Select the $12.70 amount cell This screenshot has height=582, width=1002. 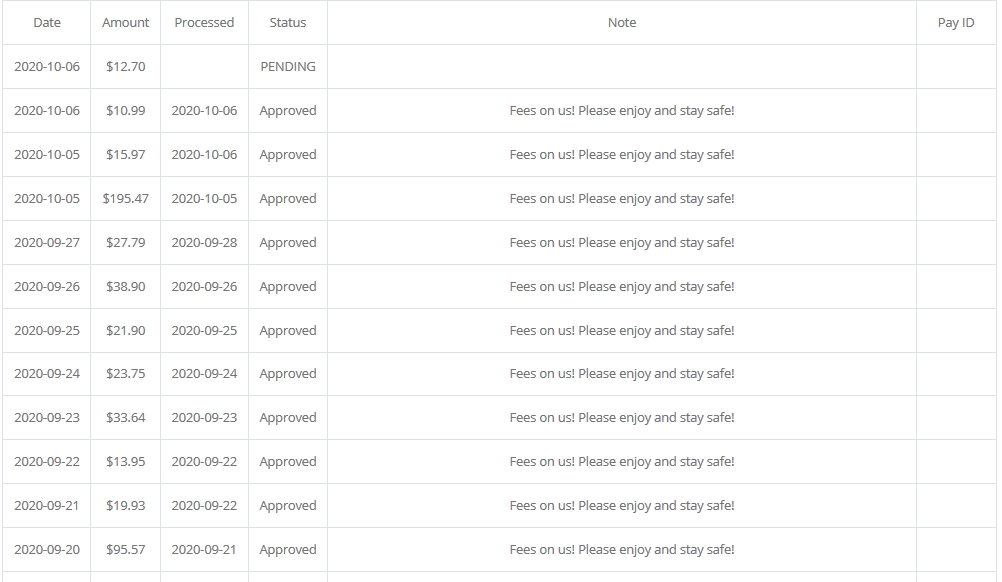pos(126,67)
